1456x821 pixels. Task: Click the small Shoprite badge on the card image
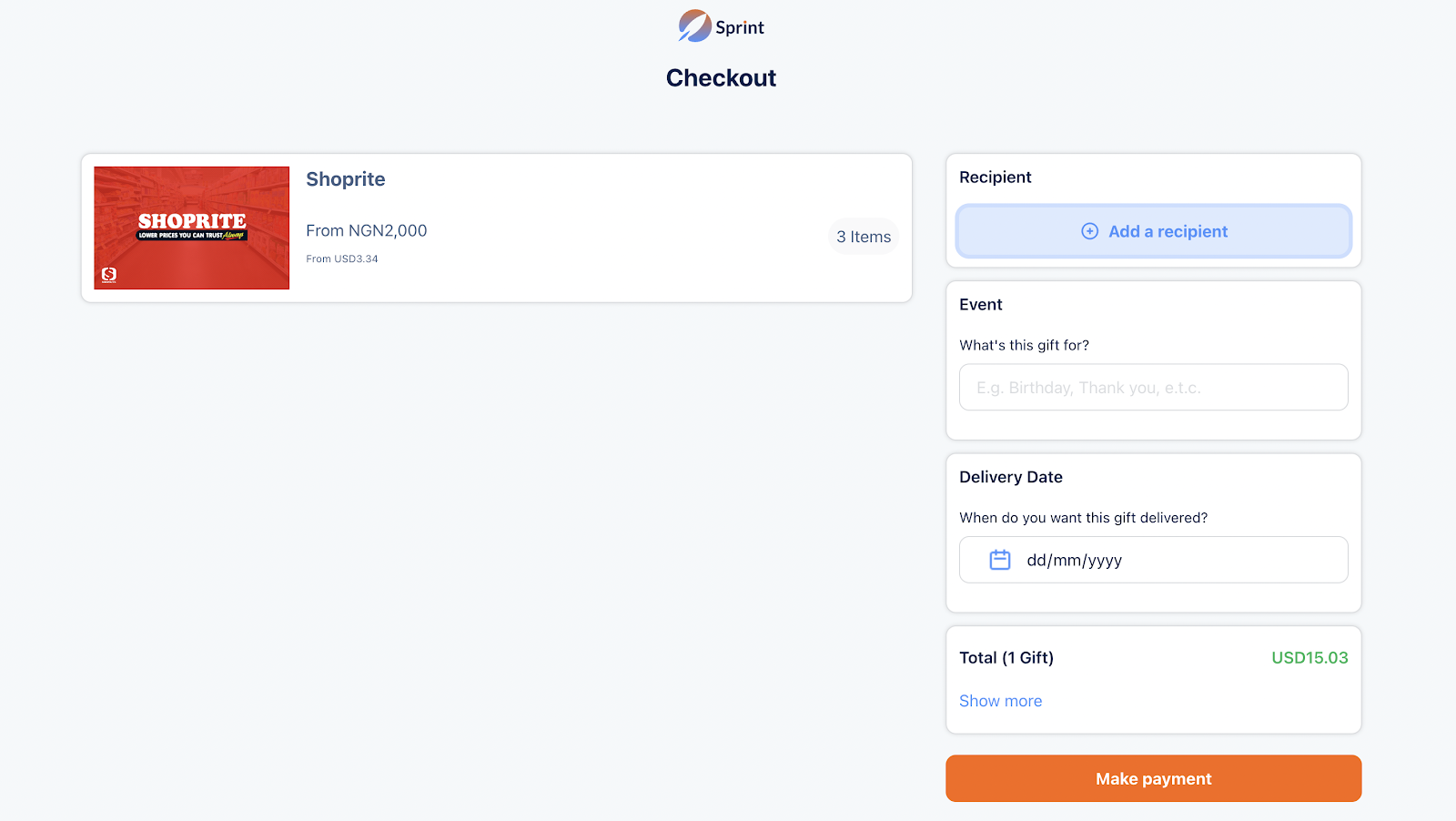(109, 274)
